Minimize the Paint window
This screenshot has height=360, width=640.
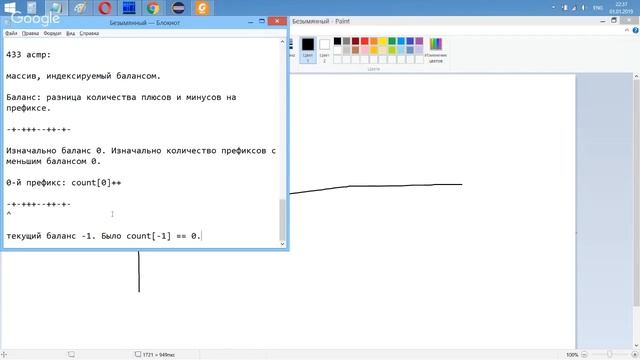[x=603, y=21]
